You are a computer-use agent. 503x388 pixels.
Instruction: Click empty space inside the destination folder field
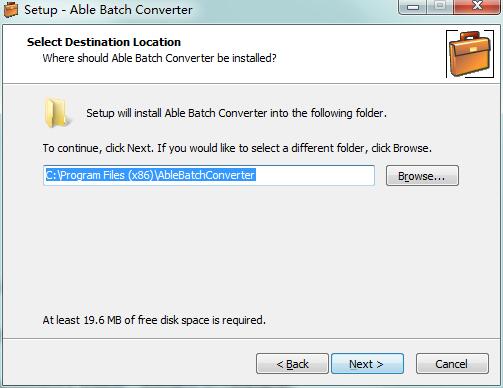pos(315,175)
